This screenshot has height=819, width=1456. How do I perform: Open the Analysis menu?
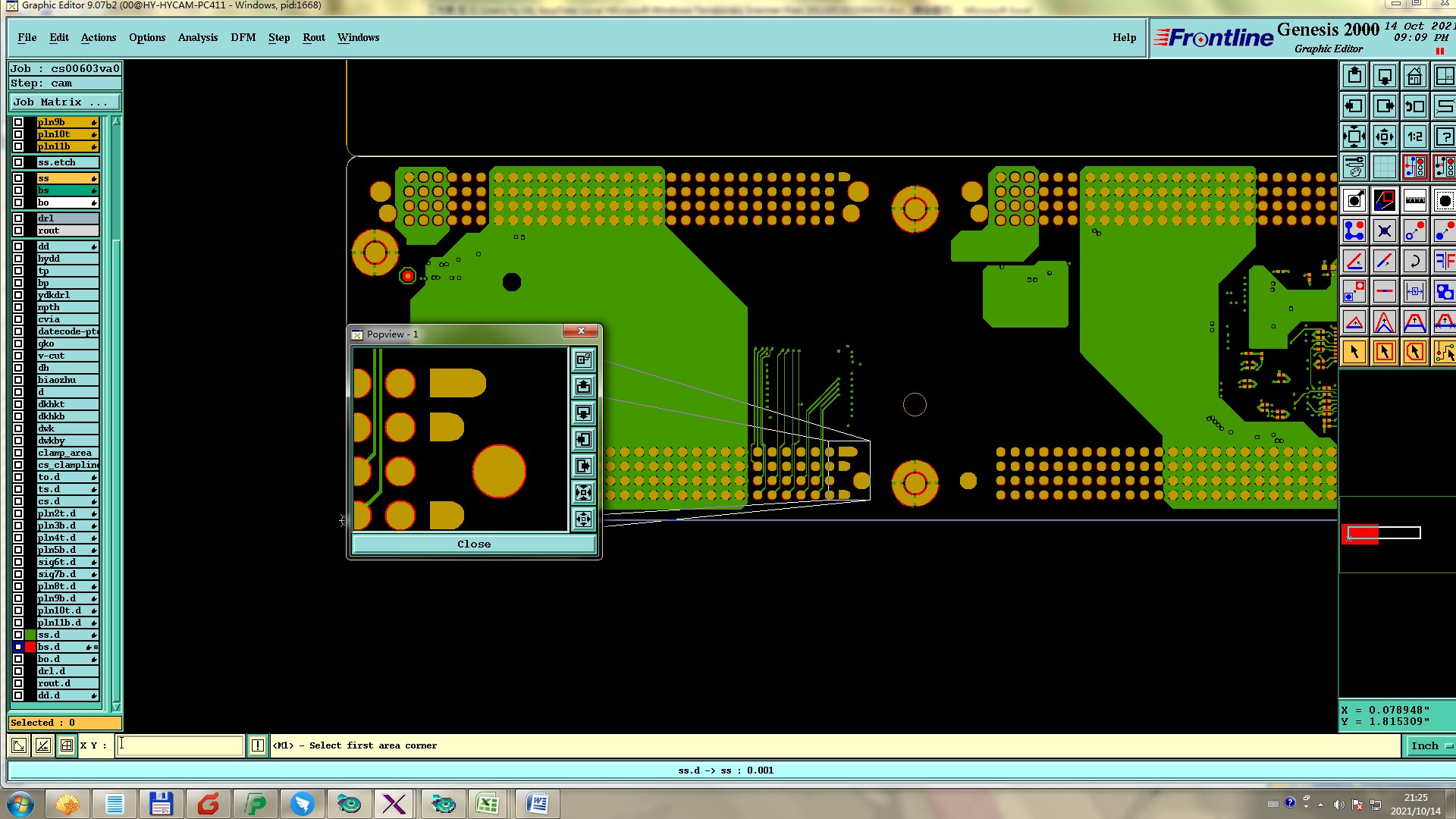(197, 37)
